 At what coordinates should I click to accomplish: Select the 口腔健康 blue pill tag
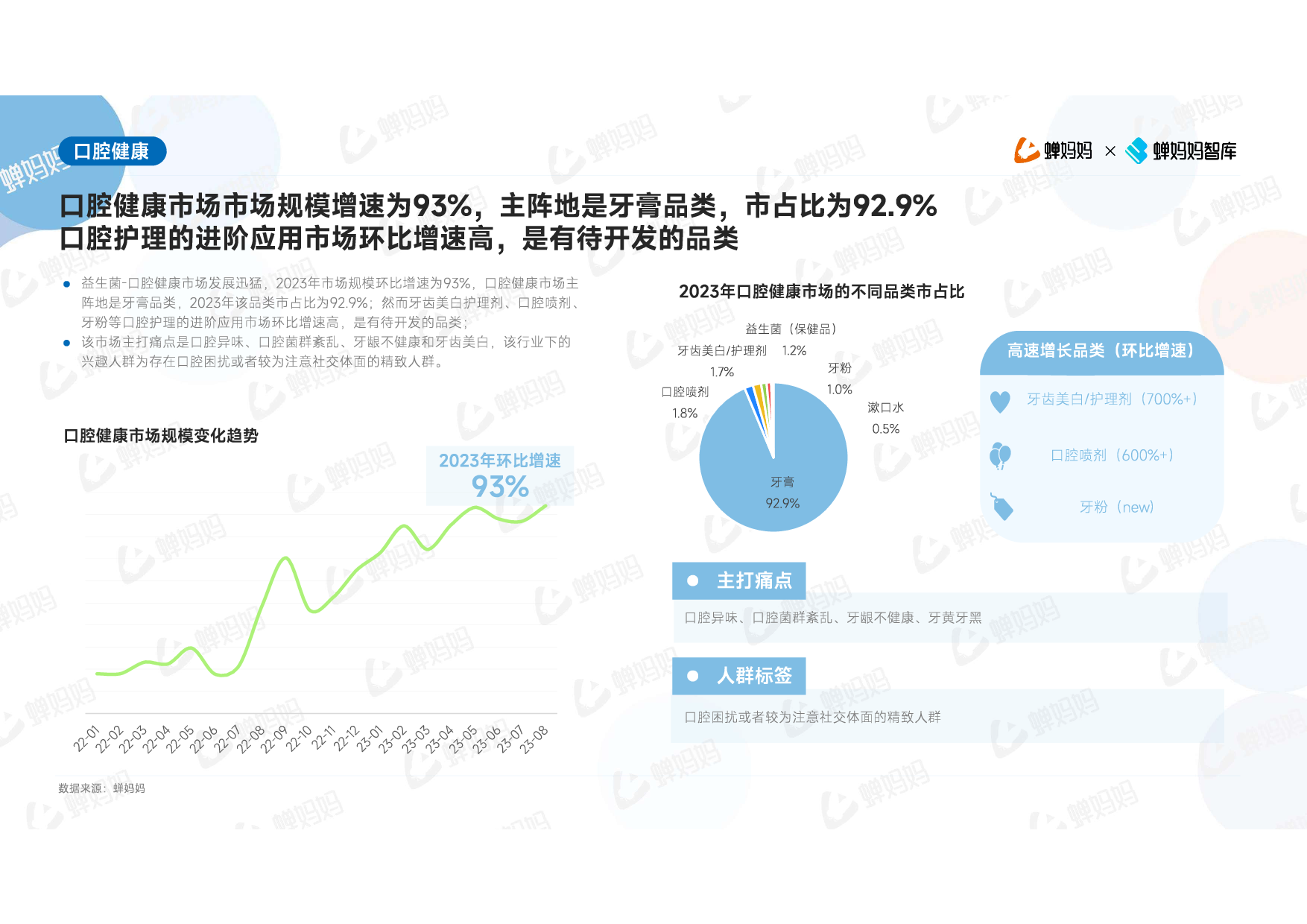[x=112, y=151]
